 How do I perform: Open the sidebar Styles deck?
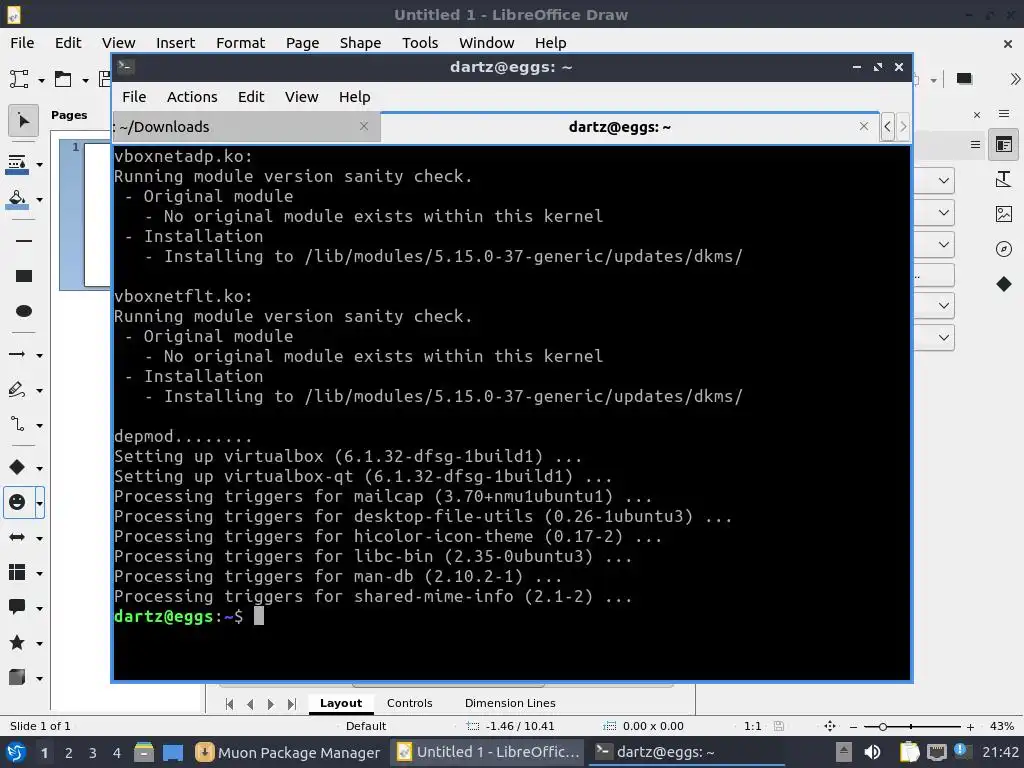pyautogui.click(x=1004, y=179)
